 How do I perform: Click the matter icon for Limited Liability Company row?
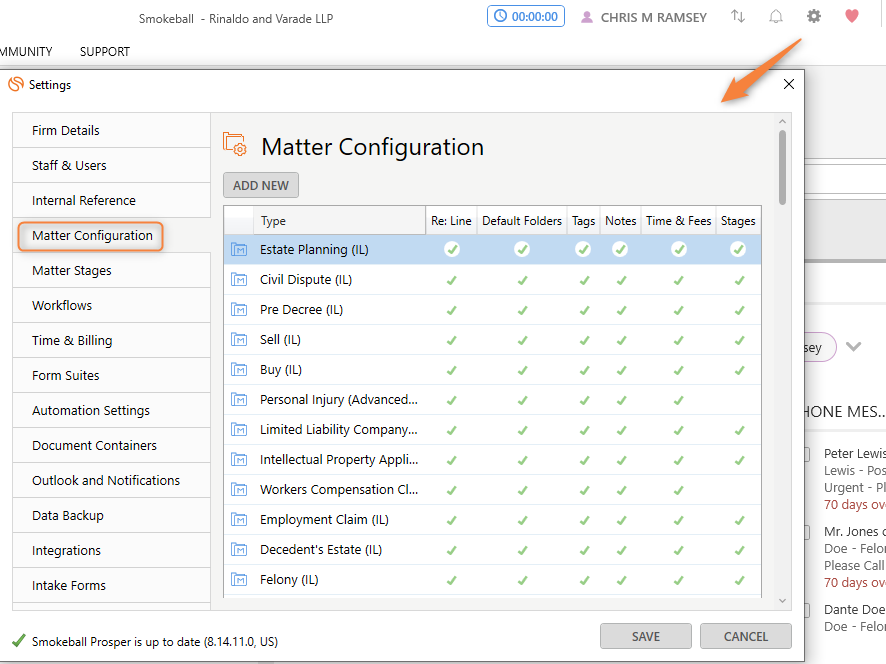point(240,429)
